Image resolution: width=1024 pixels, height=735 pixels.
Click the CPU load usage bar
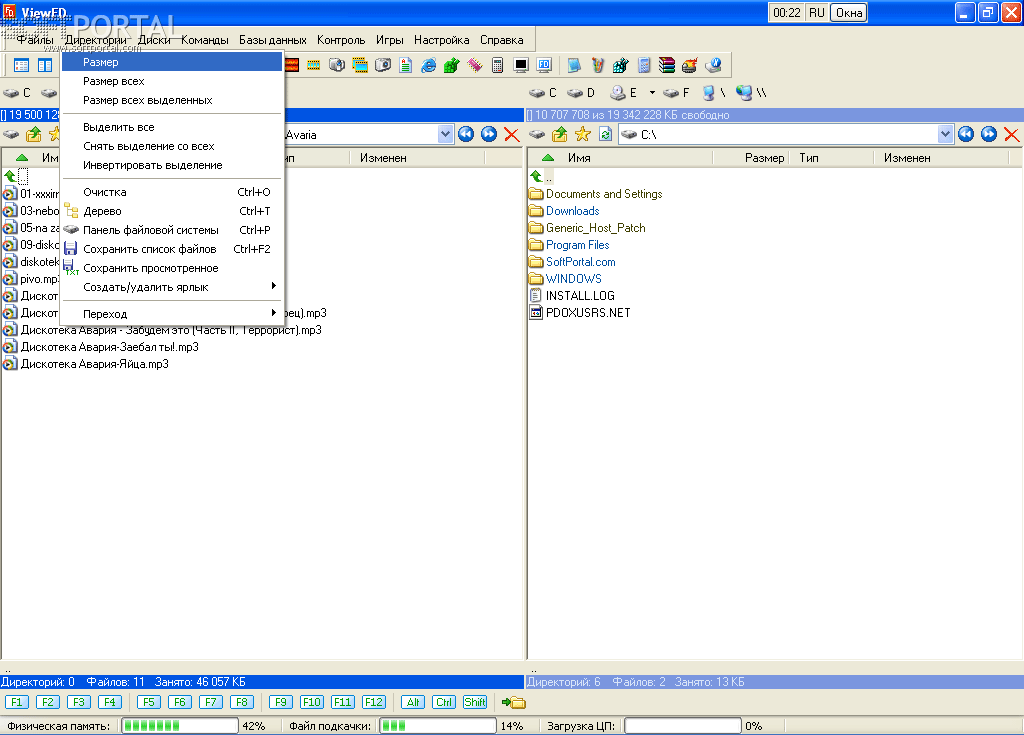click(683, 725)
